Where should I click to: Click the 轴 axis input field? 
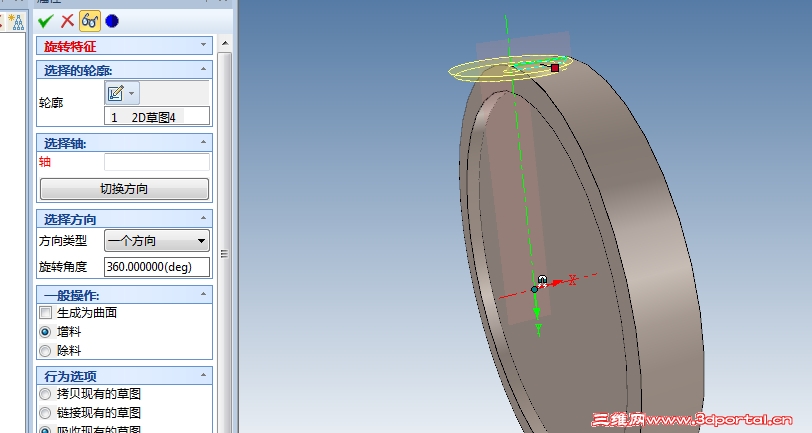[x=157, y=162]
